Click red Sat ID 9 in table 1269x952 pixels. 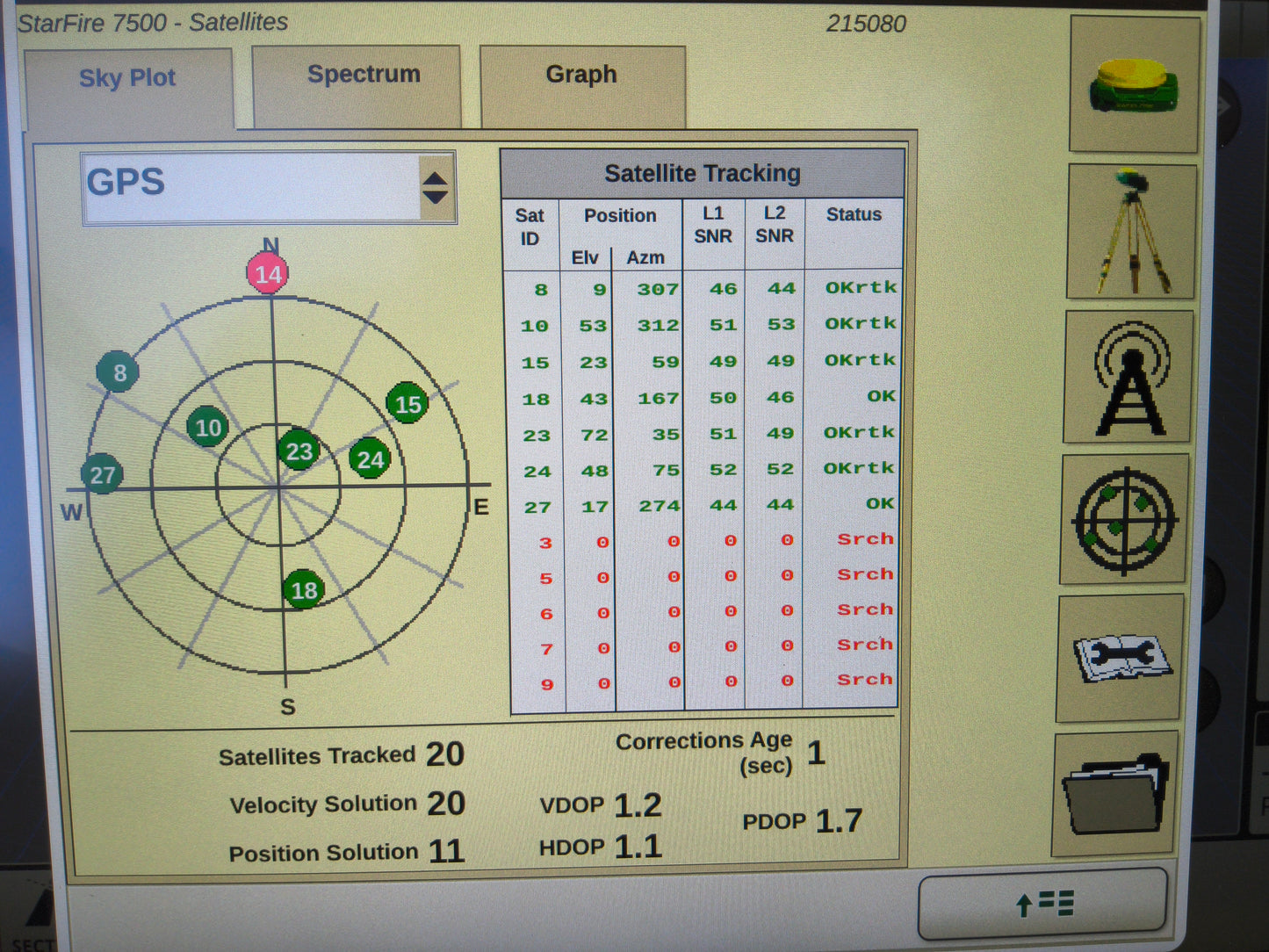coord(547,684)
